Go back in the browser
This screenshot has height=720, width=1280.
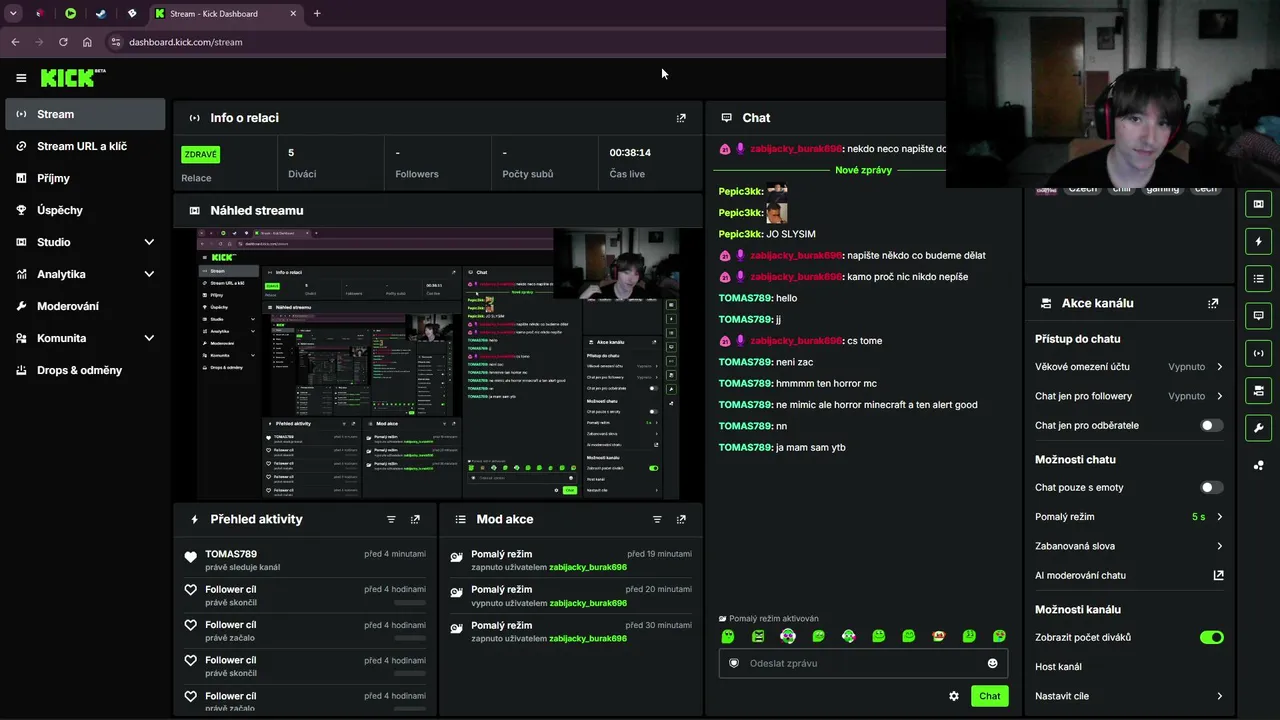[x=15, y=42]
